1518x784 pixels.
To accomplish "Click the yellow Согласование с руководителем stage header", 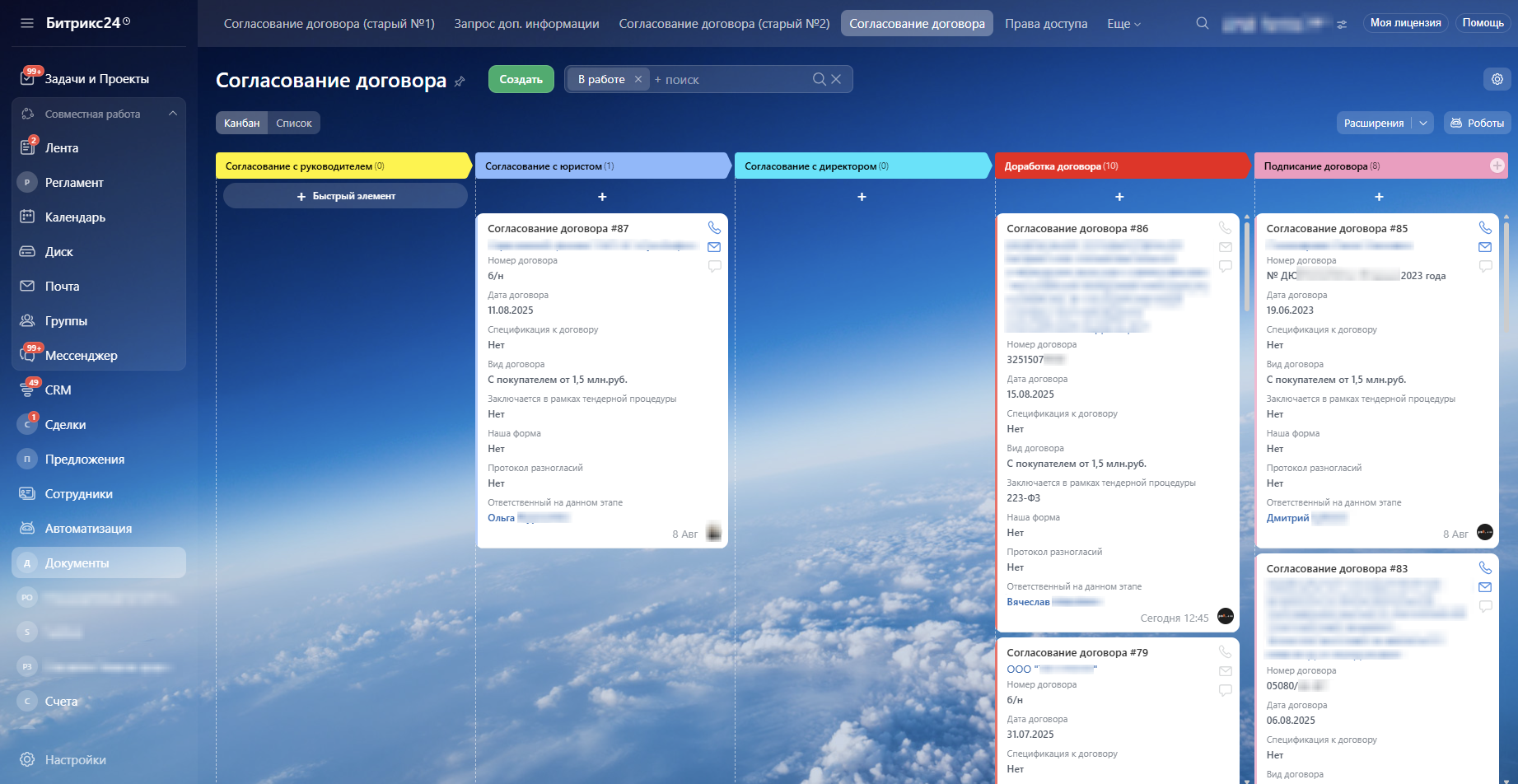I will pos(343,166).
